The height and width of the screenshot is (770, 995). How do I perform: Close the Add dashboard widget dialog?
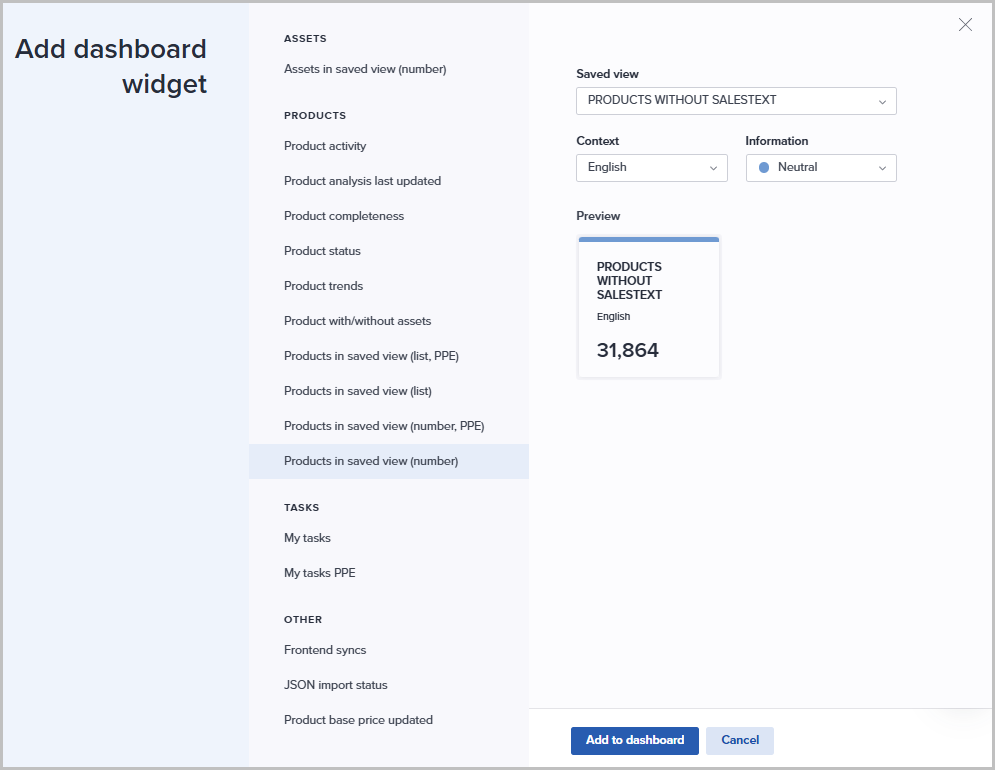tap(965, 25)
